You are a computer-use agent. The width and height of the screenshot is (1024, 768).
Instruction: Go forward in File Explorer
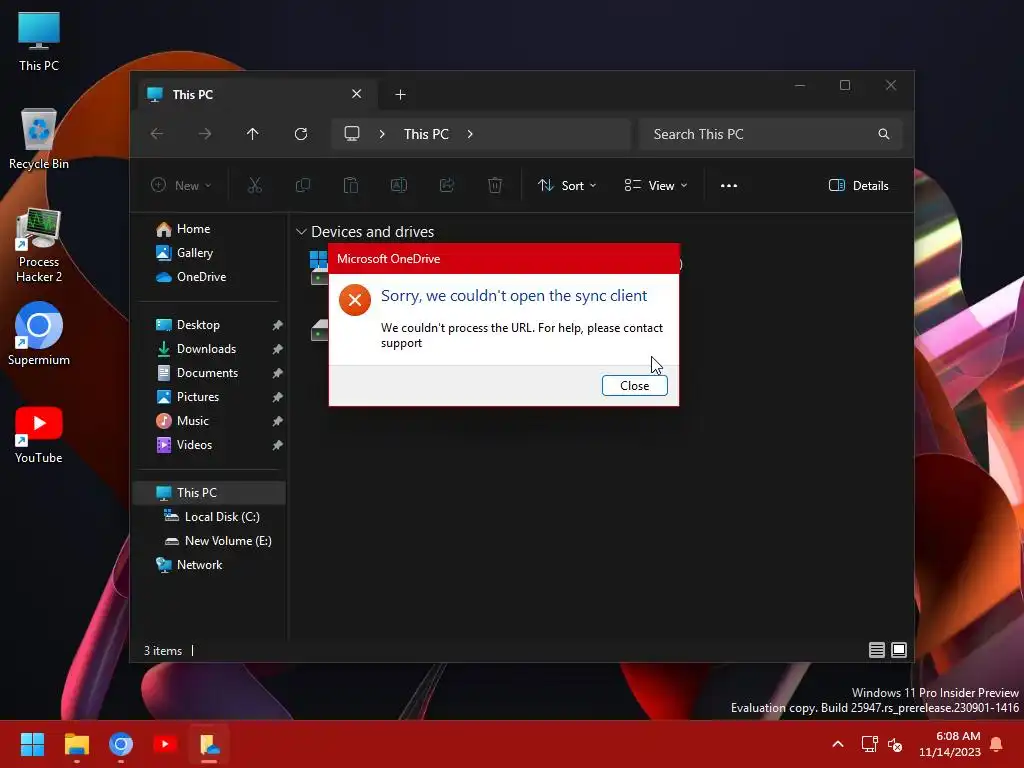click(x=205, y=134)
